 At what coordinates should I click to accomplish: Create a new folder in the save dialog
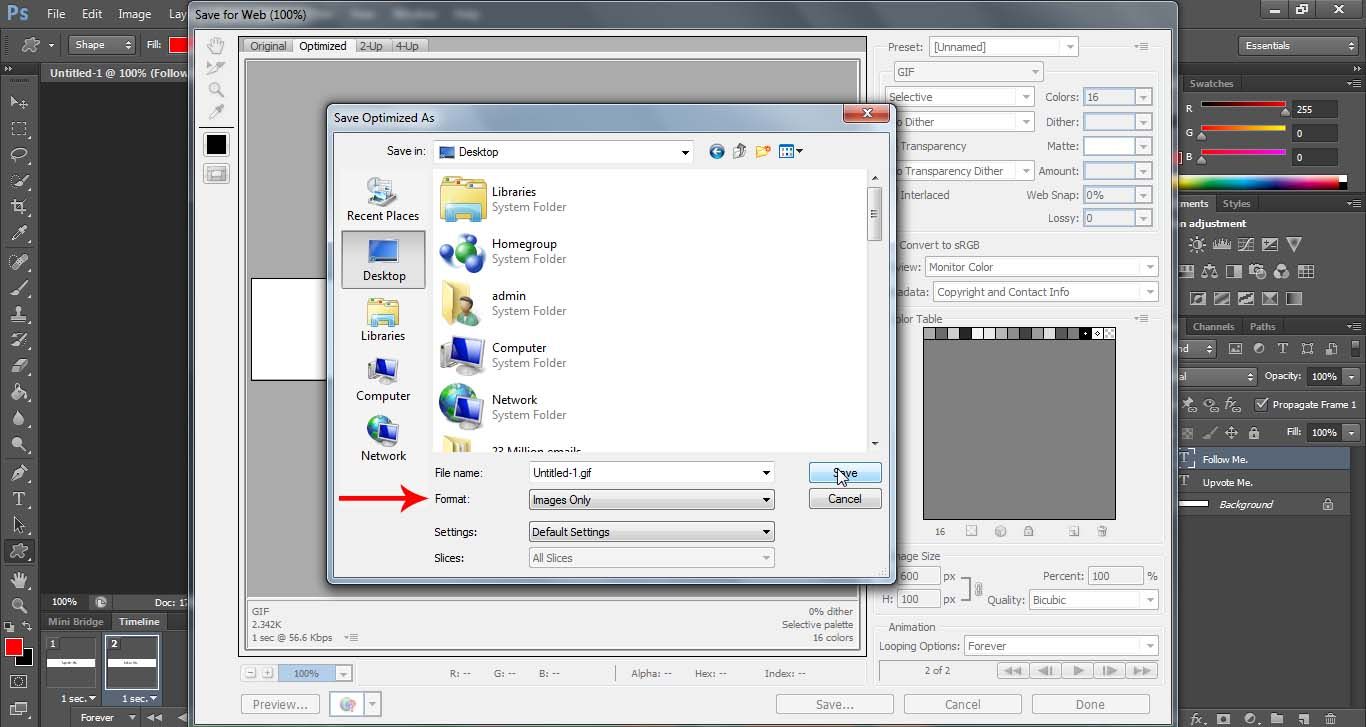(x=763, y=151)
